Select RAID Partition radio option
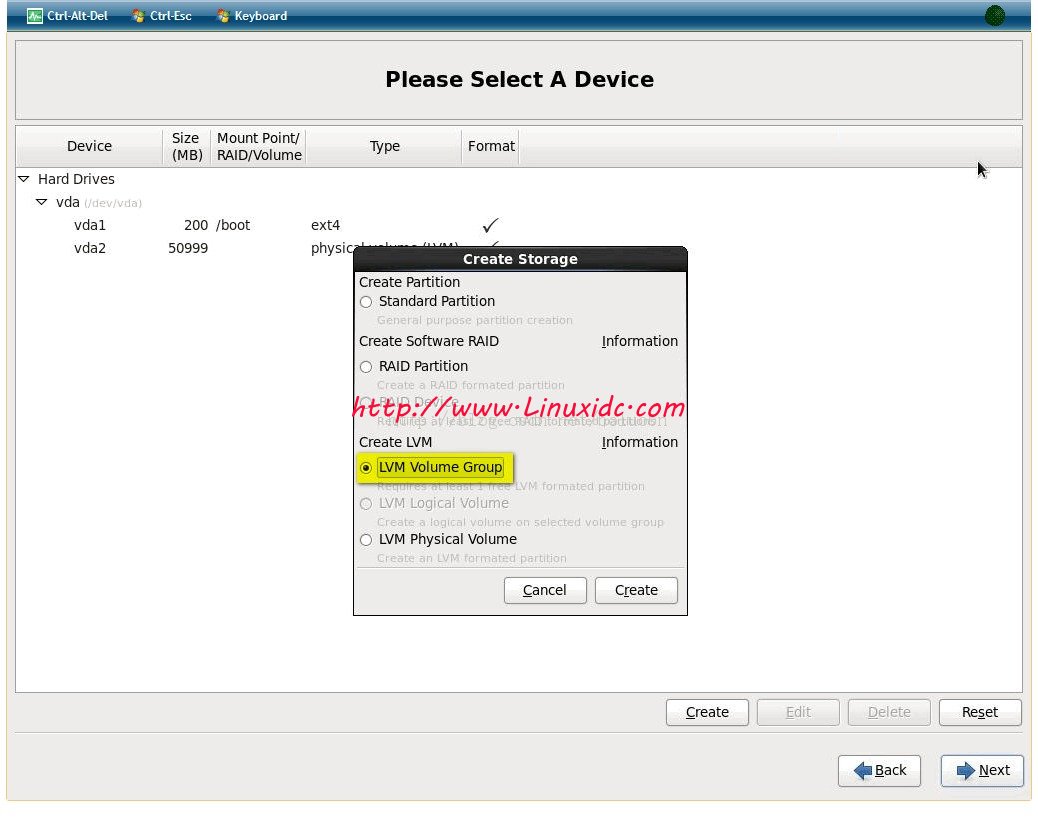The image size is (1038, 819). (x=366, y=367)
